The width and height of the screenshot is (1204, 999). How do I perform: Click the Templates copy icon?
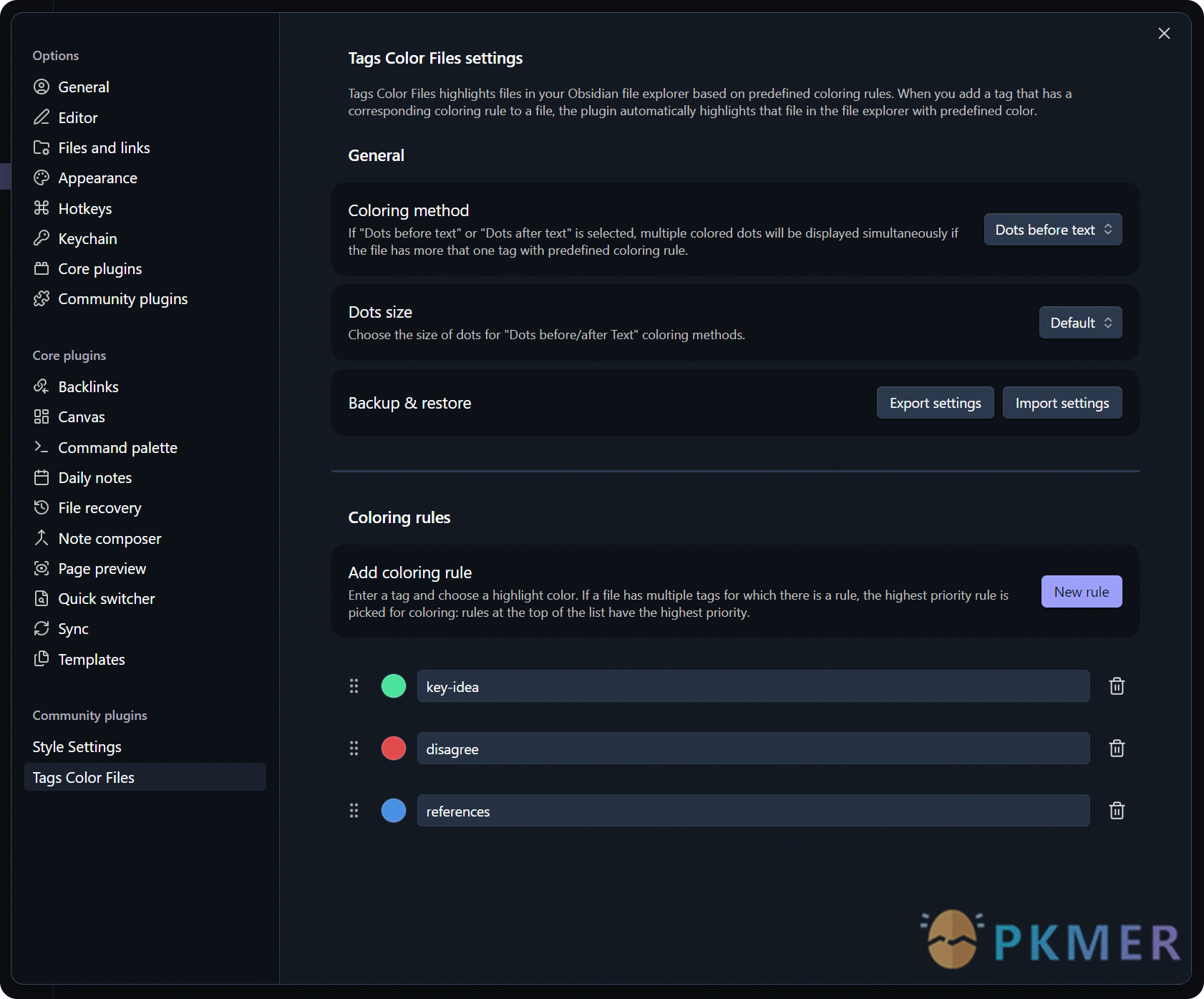click(42, 659)
